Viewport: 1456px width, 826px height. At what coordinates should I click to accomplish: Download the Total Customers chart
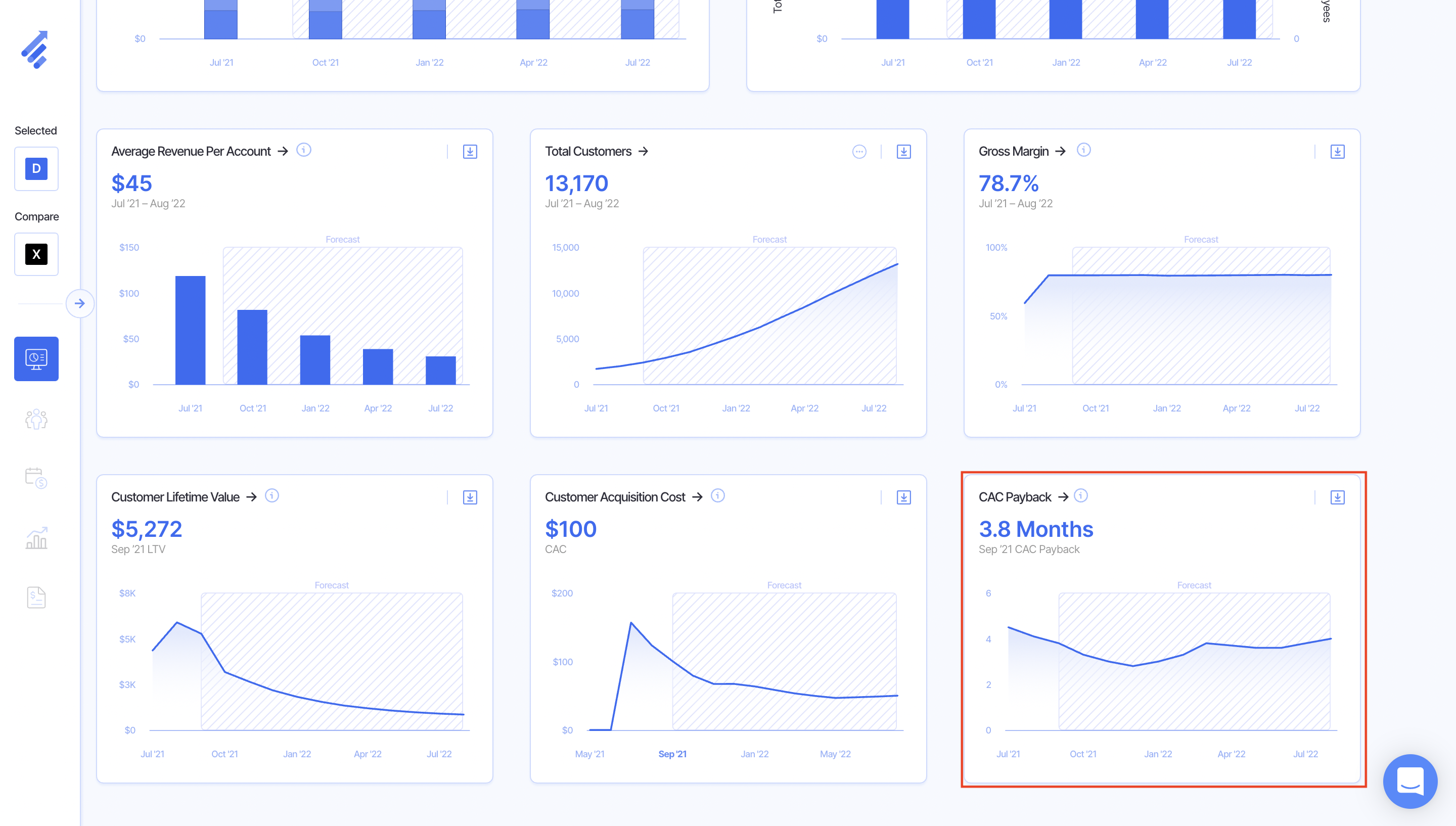903,152
